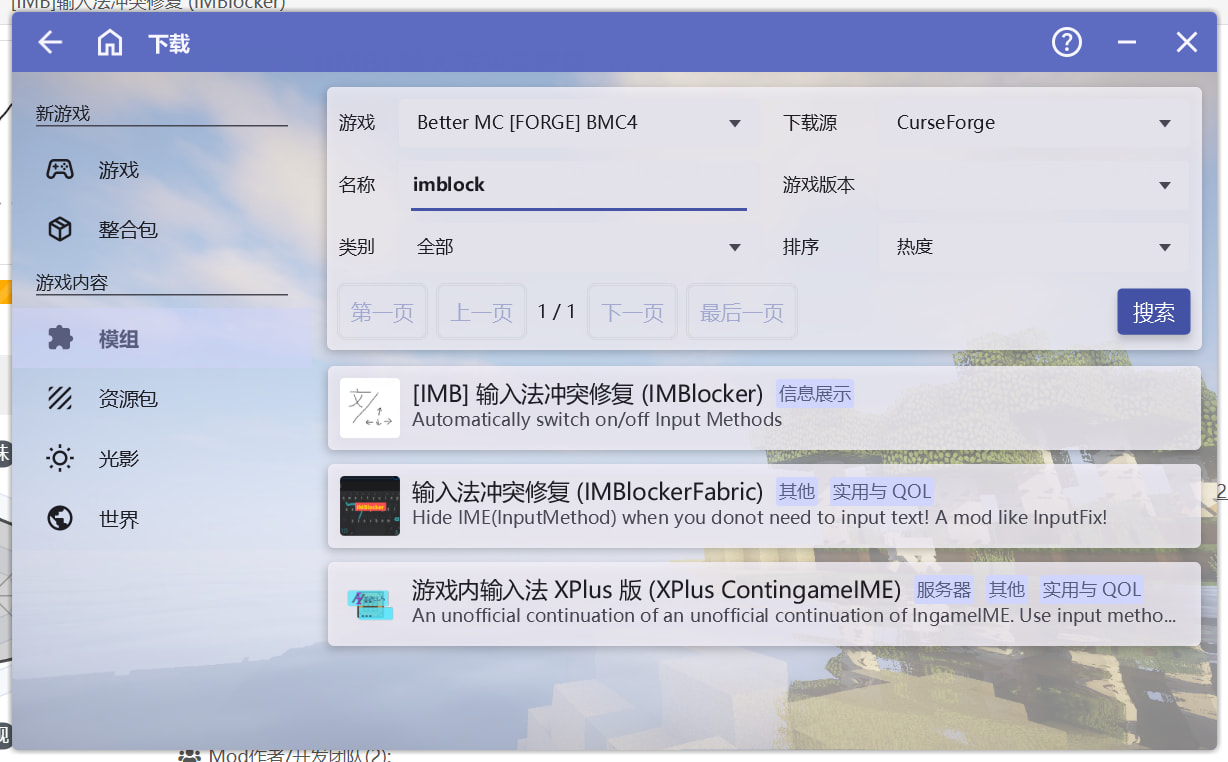Click the IMBlockerFabric mod thumbnail
Screen dimensions: 1228x762
(370, 506)
